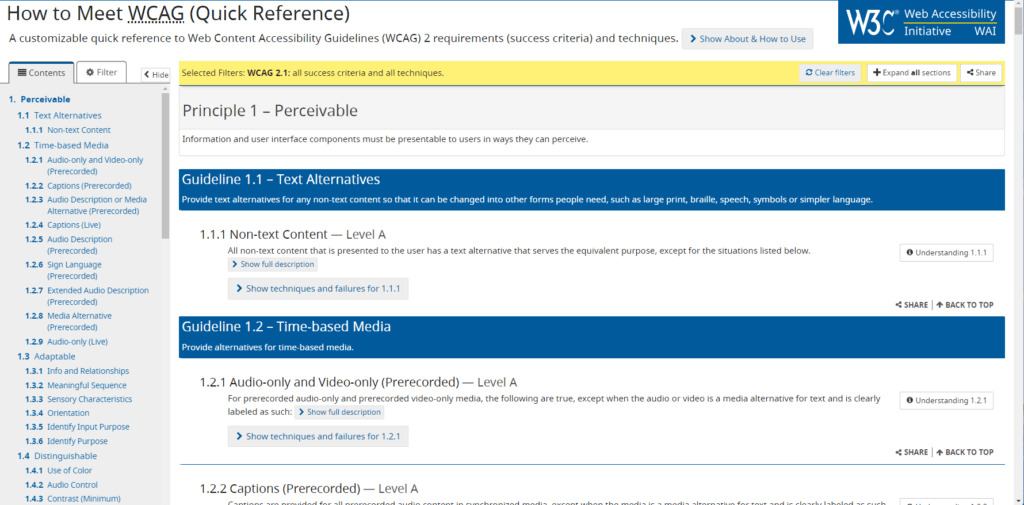Viewport: 1024px width, 505px height.
Task: Show techniques and failures for 1.1.1
Action: (x=318, y=288)
